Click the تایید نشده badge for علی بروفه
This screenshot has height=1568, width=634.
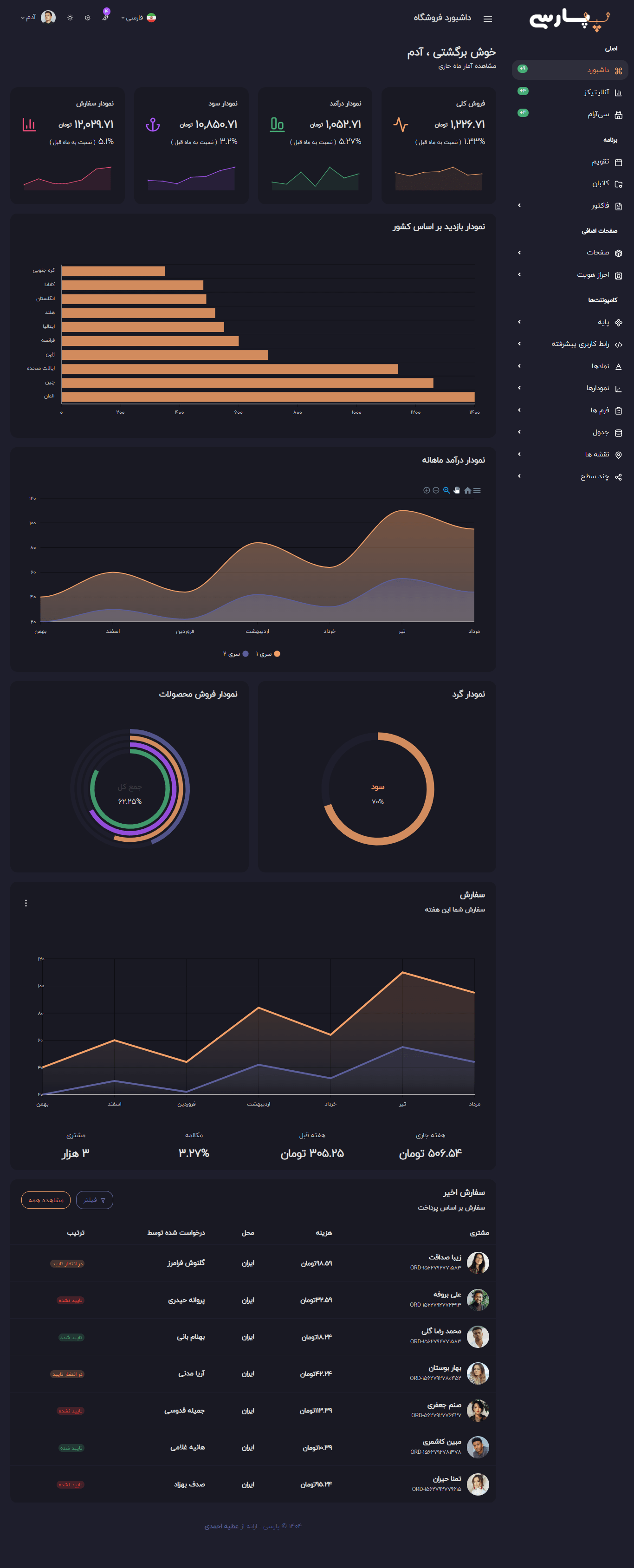(71, 1300)
